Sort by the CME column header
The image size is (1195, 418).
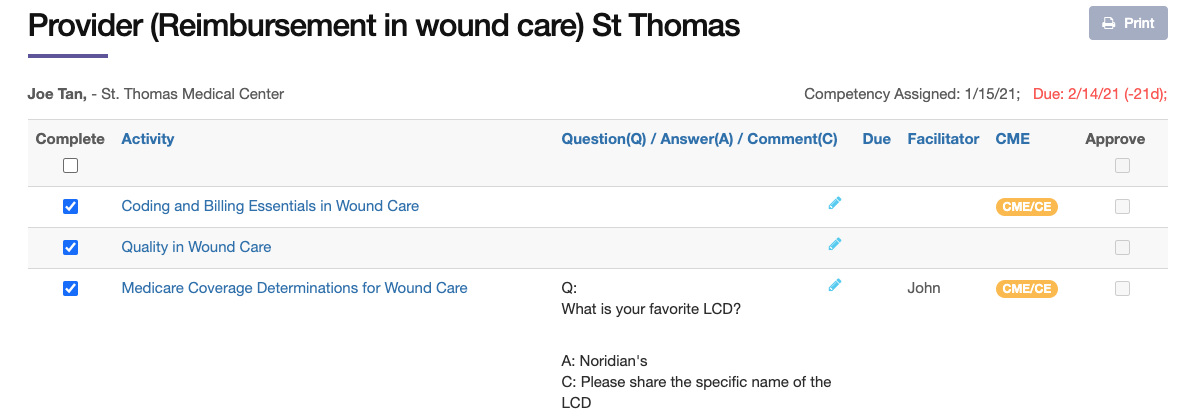tap(1012, 139)
